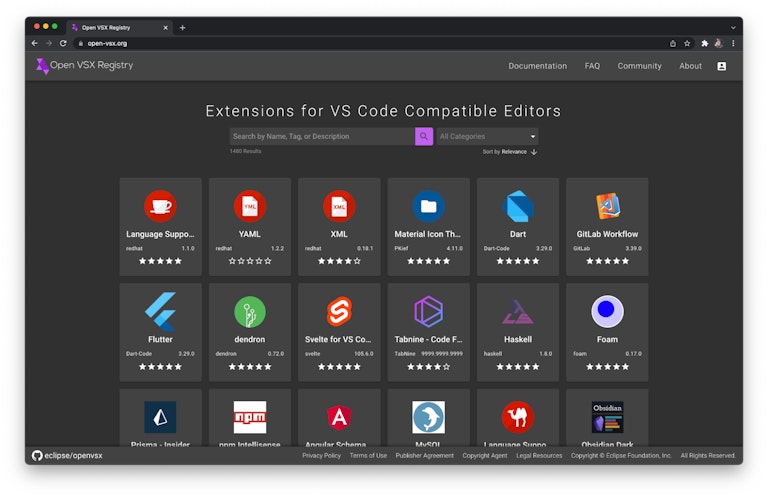Open the Copyright Agent link
The width and height of the screenshot is (768, 498).
[x=485, y=455]
